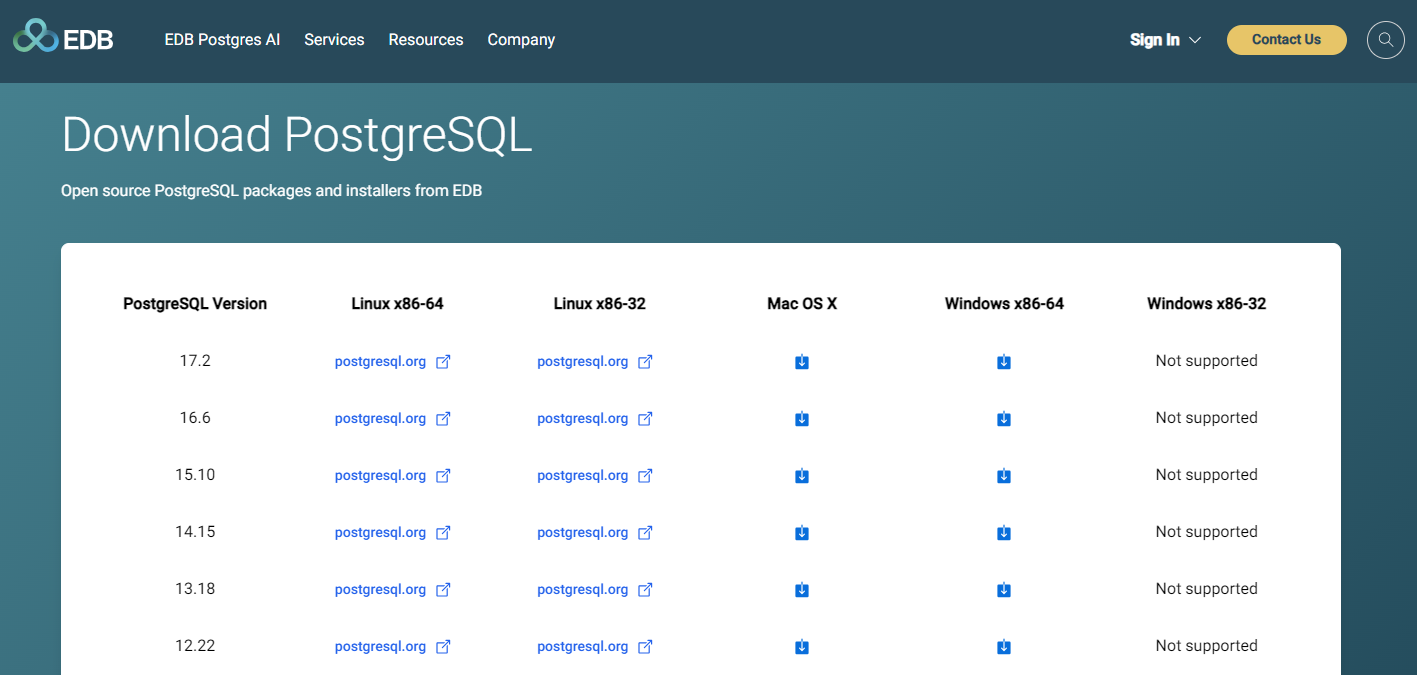Click the Linux x86-32 column header
Viewport: 1417px width, 675px height.
tap(599, 304)
